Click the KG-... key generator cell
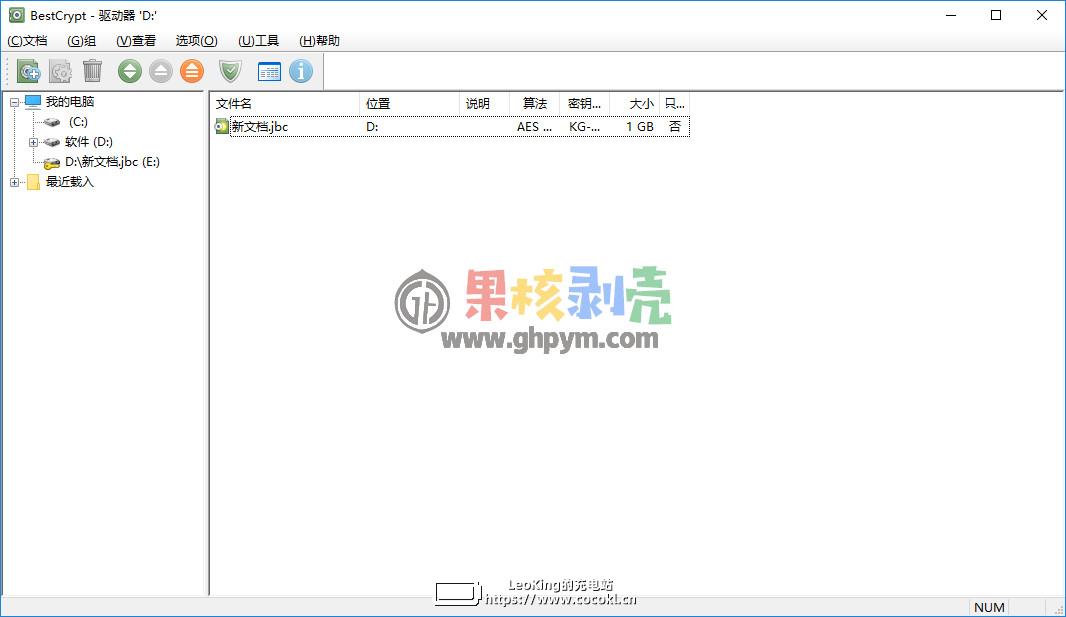 pos(585,126)
